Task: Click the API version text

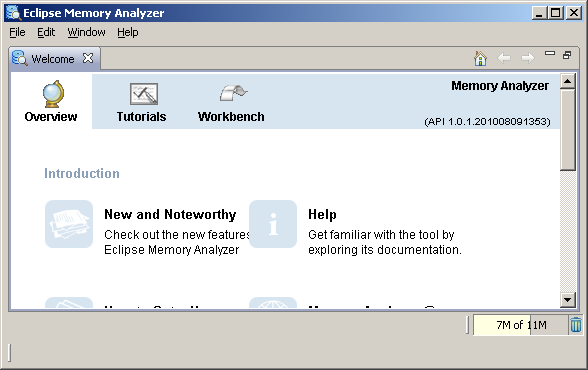Action: (488, 122)
